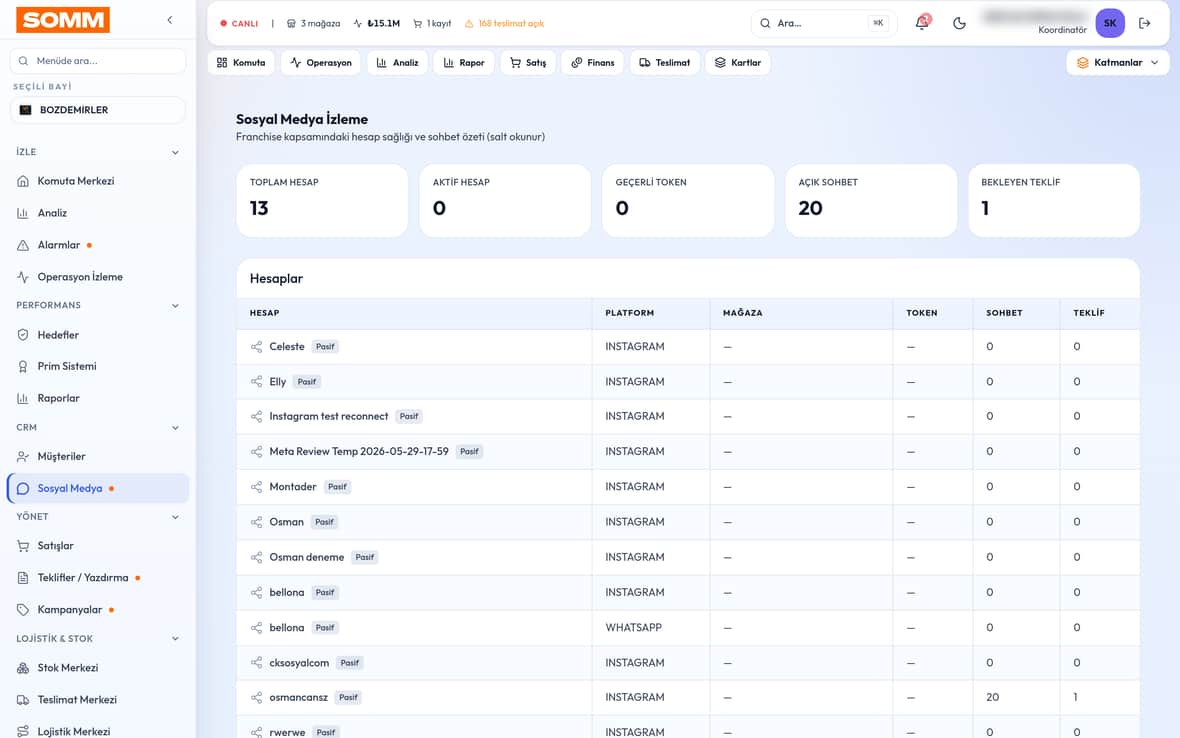Switch to the Operasyon tab
This screenshot has width=1180, height=738.
tap(321, 62)
